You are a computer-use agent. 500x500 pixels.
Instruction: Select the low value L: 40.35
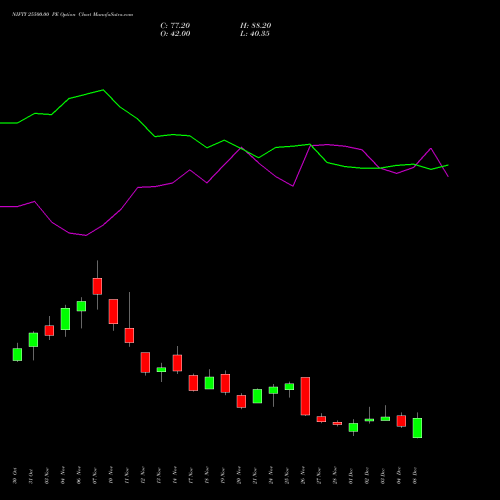(255, 34)
